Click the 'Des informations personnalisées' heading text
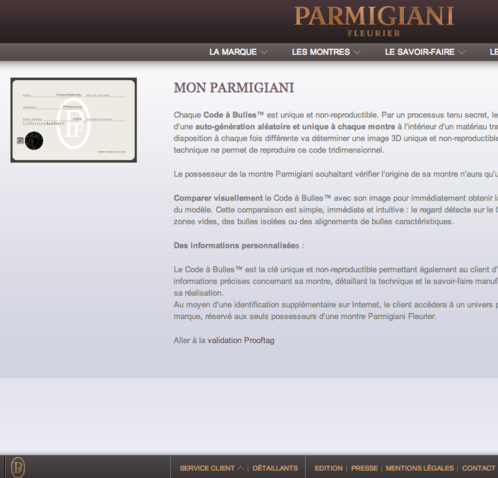 pos(236,246)
